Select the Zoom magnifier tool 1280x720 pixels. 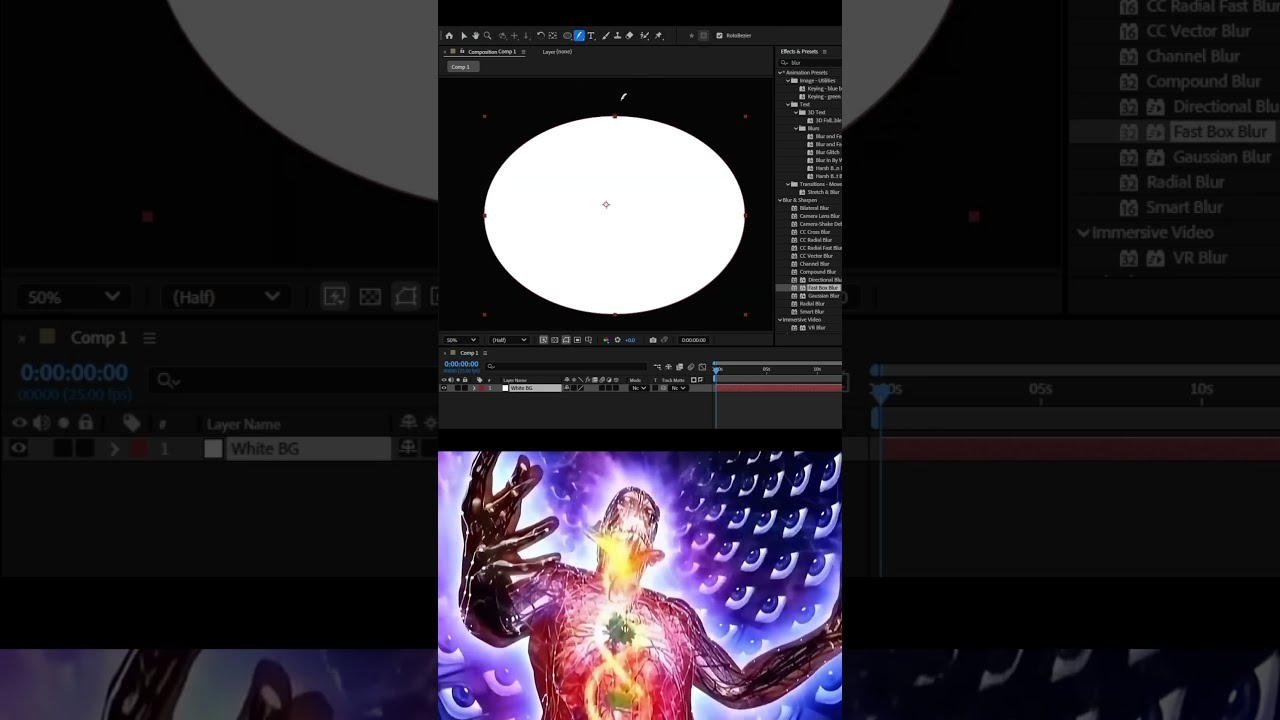click(487, 35)
